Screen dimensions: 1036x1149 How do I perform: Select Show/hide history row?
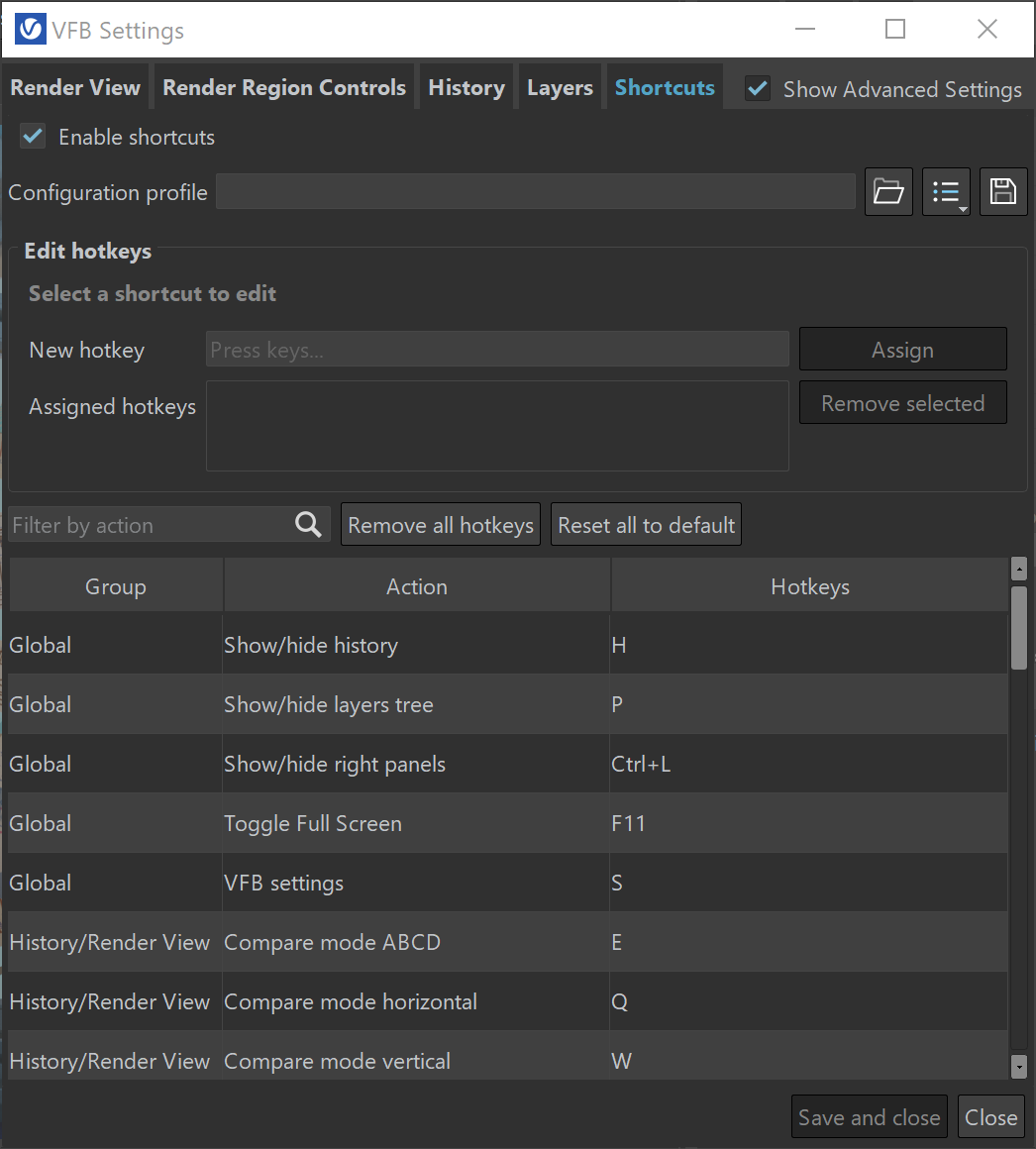tap(508, 645)
